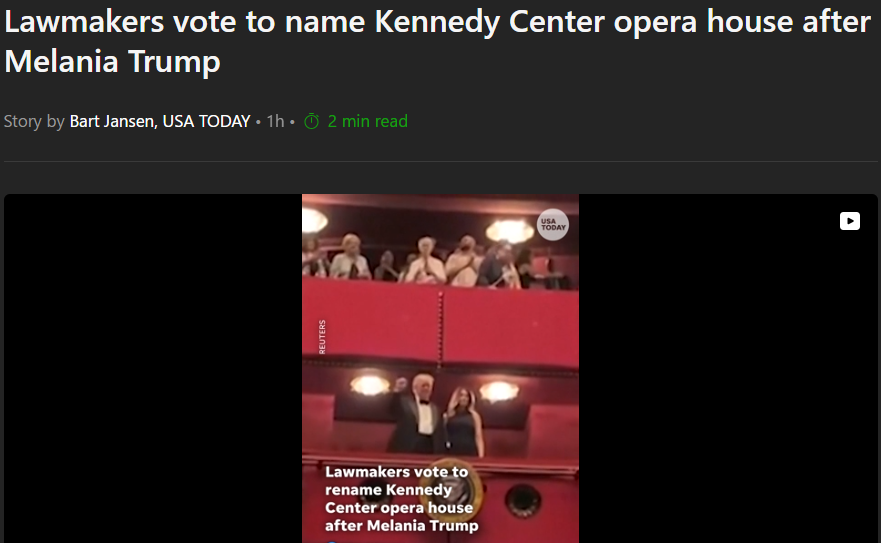This screenshot has width=881, height=543.
Task: Click the USA TODAY circular logo on video
Action: pyautogui.click(x=553, y=224)
